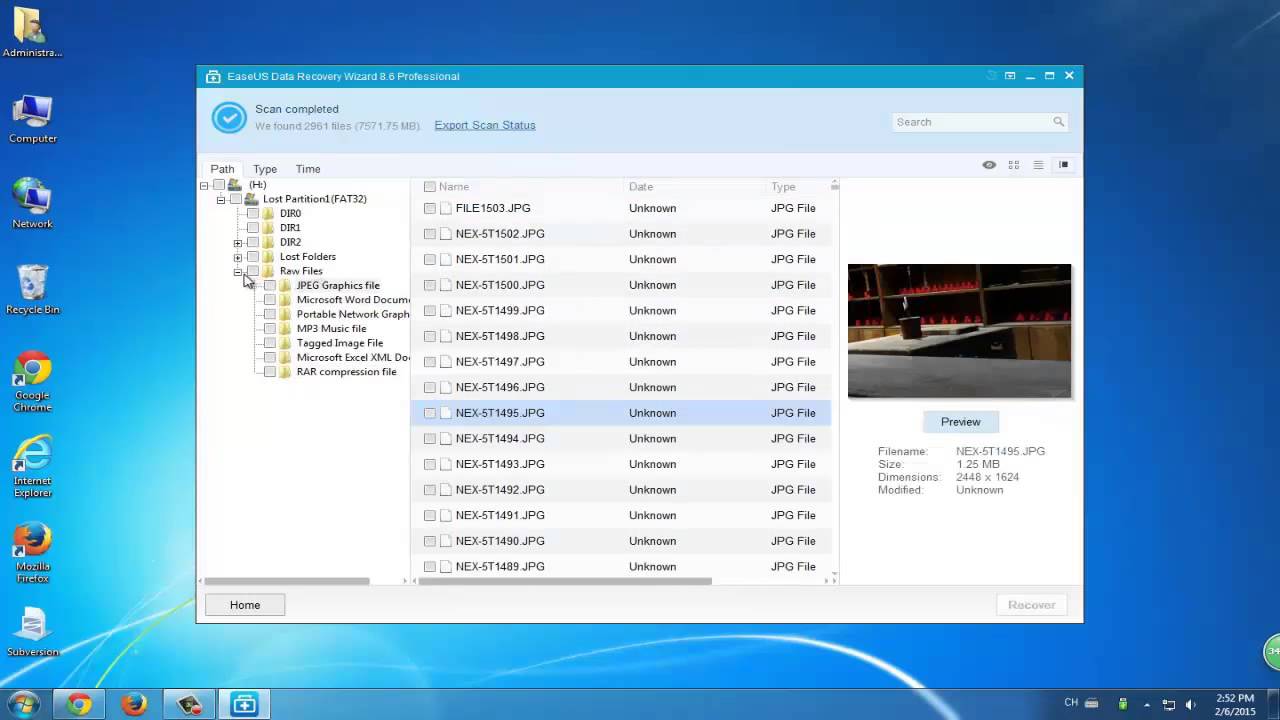The height and width of the screenshot is (720, 1280).
Task: Click the preview image thumbnail
Action: click(959, 331)
